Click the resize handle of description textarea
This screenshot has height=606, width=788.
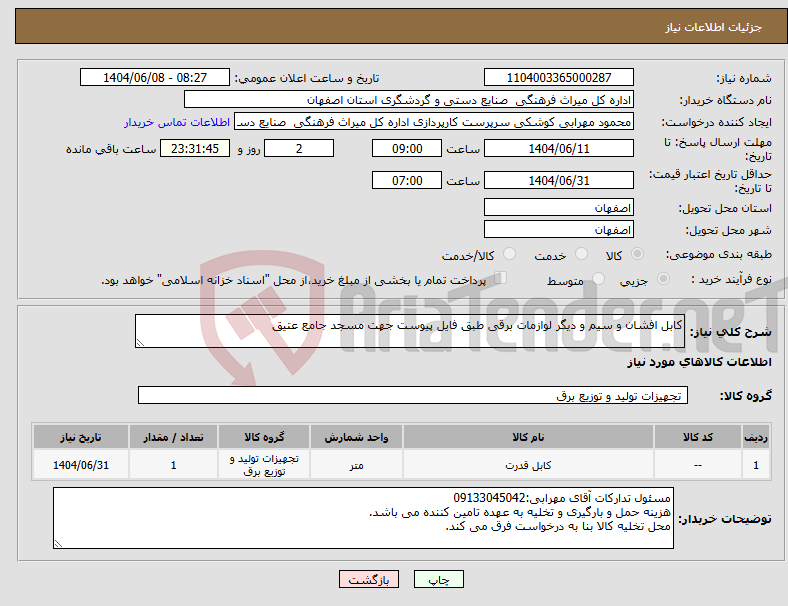click(x=140, y=343)
